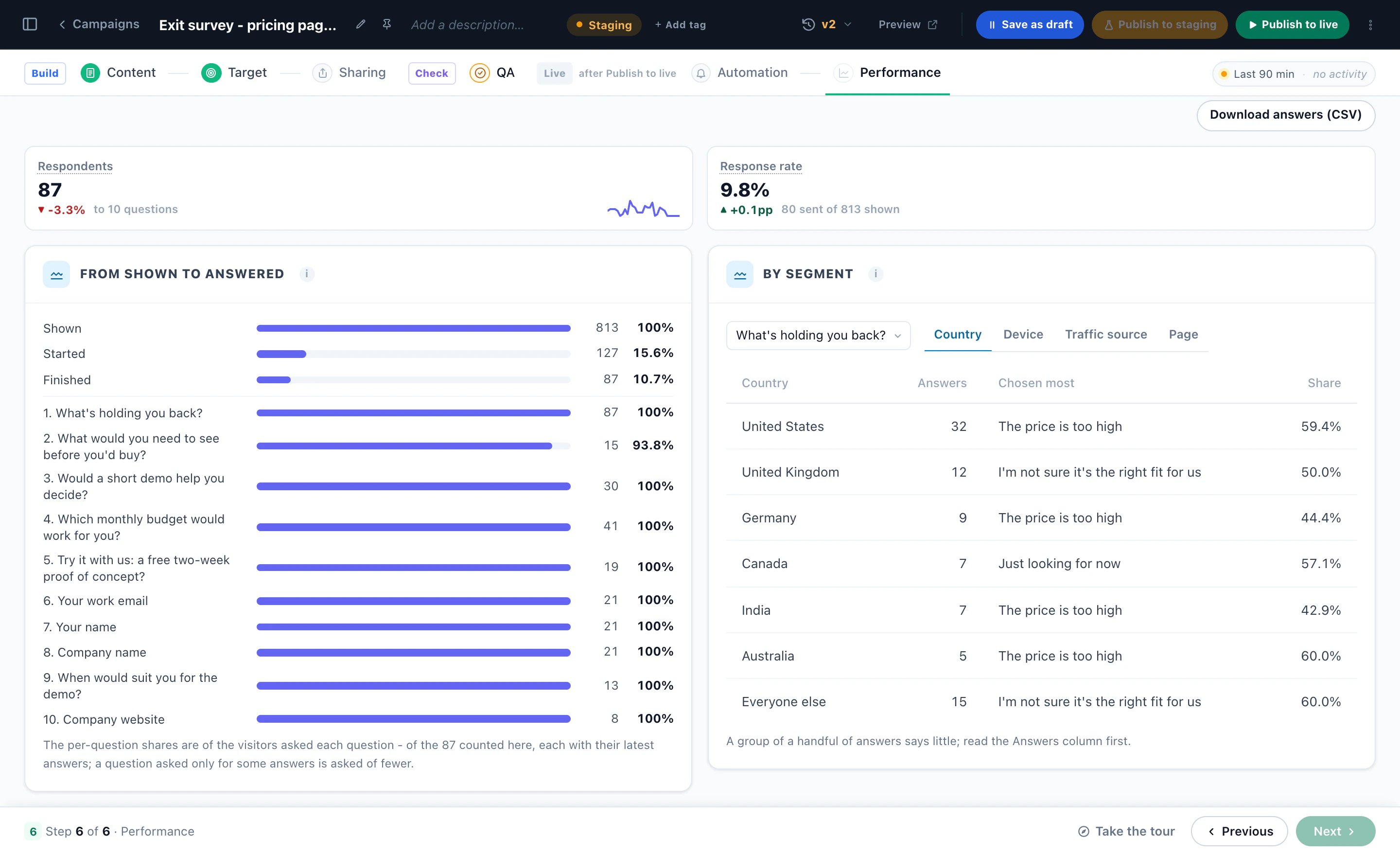
Task: Go back to Campaigns
Action: click(100, 24)
